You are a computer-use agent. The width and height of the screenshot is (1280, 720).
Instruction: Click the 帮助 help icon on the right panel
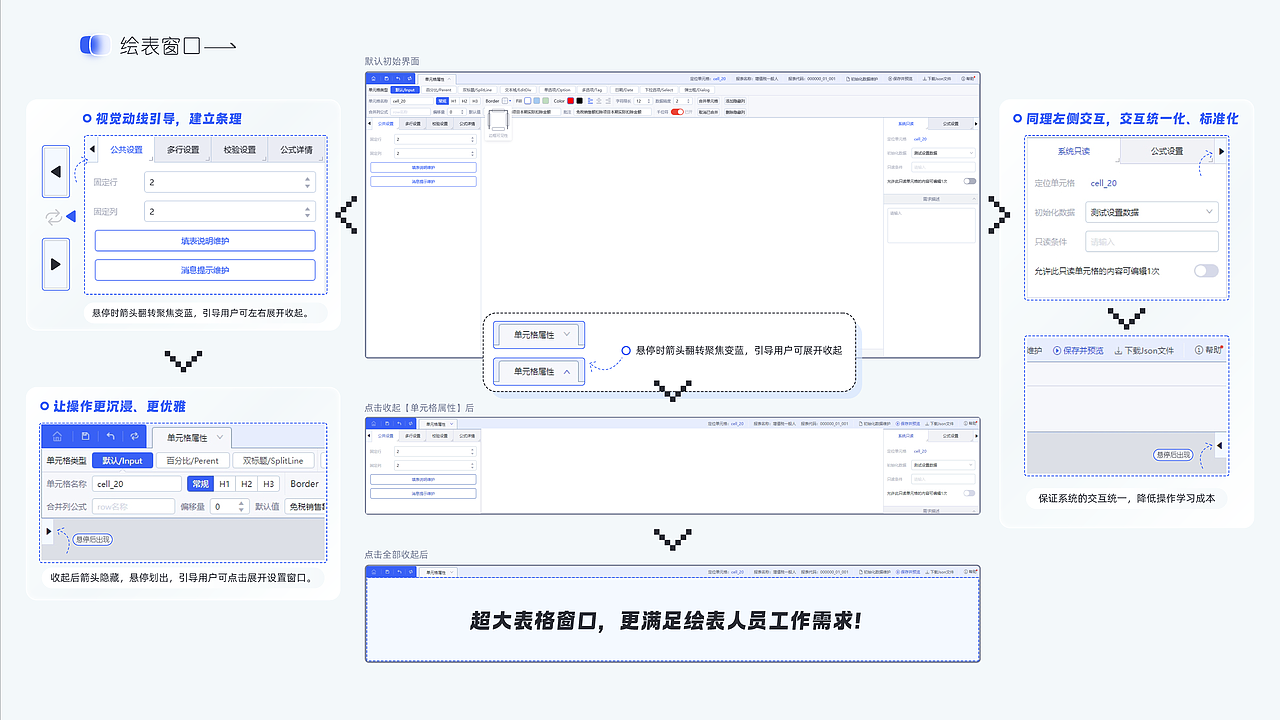coord(1198,349)
